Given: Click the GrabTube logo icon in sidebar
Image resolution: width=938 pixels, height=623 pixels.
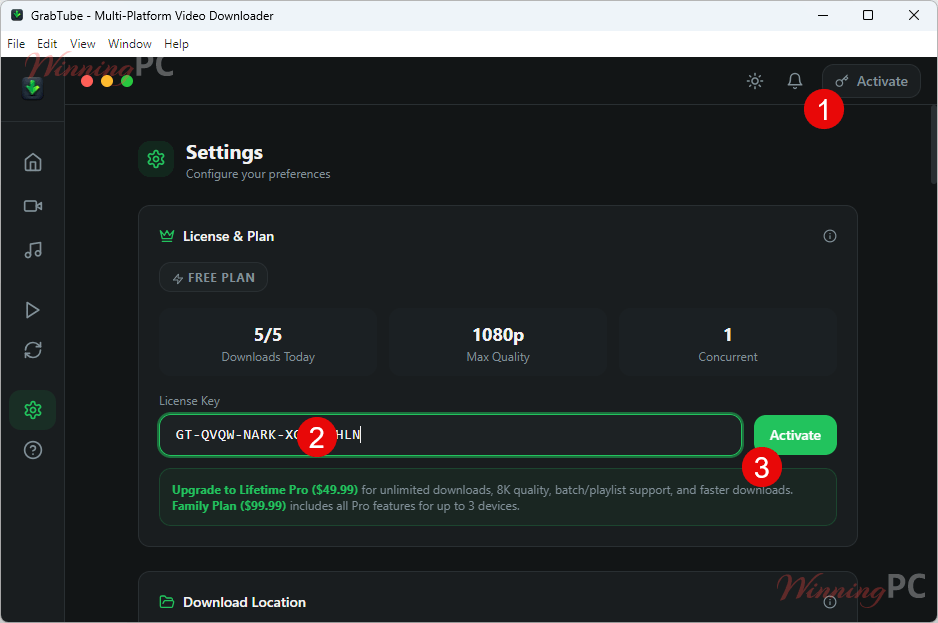Looking at the screenshot, I should tap(32, 88).
